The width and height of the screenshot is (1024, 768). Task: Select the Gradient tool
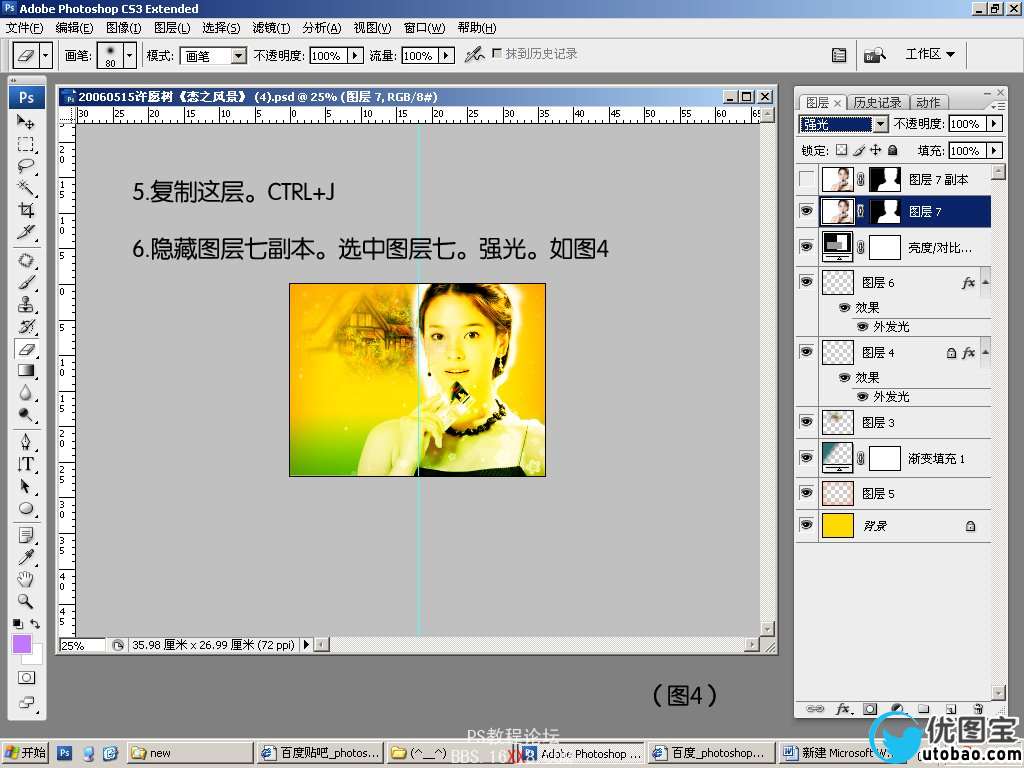(x=25, y=371)
